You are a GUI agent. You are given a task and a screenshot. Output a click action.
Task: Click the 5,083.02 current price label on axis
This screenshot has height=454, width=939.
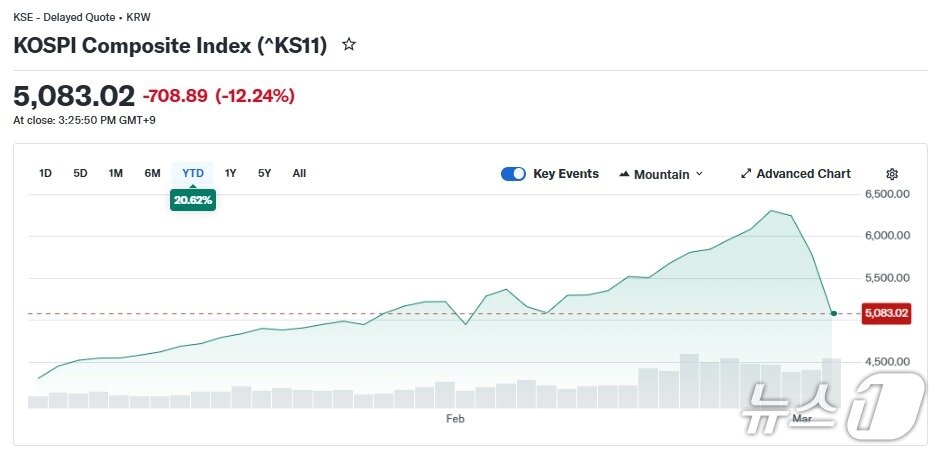pyautogui.click(x=886, y=313)
